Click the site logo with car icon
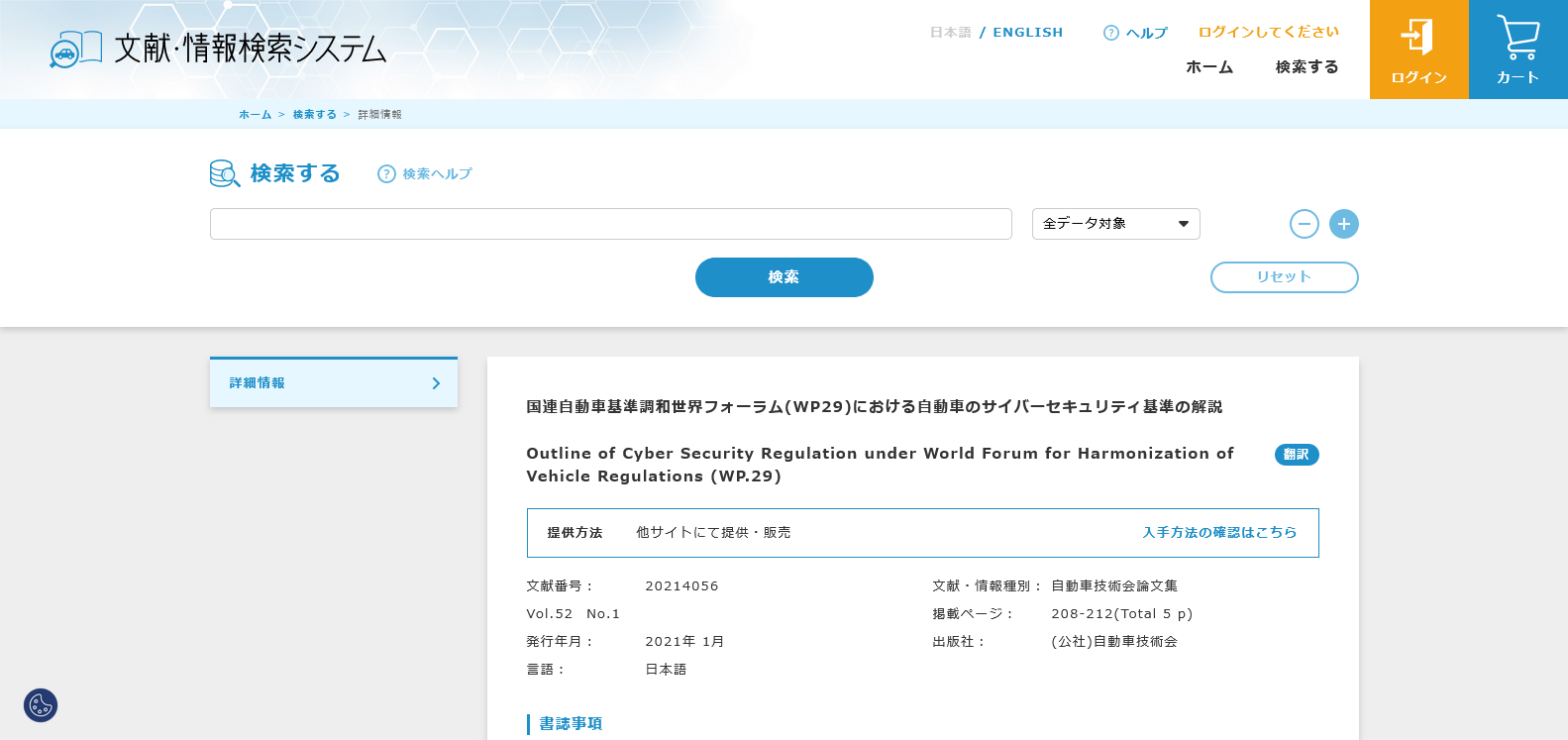The image size is (1568, 740). [x=76, y=49]
